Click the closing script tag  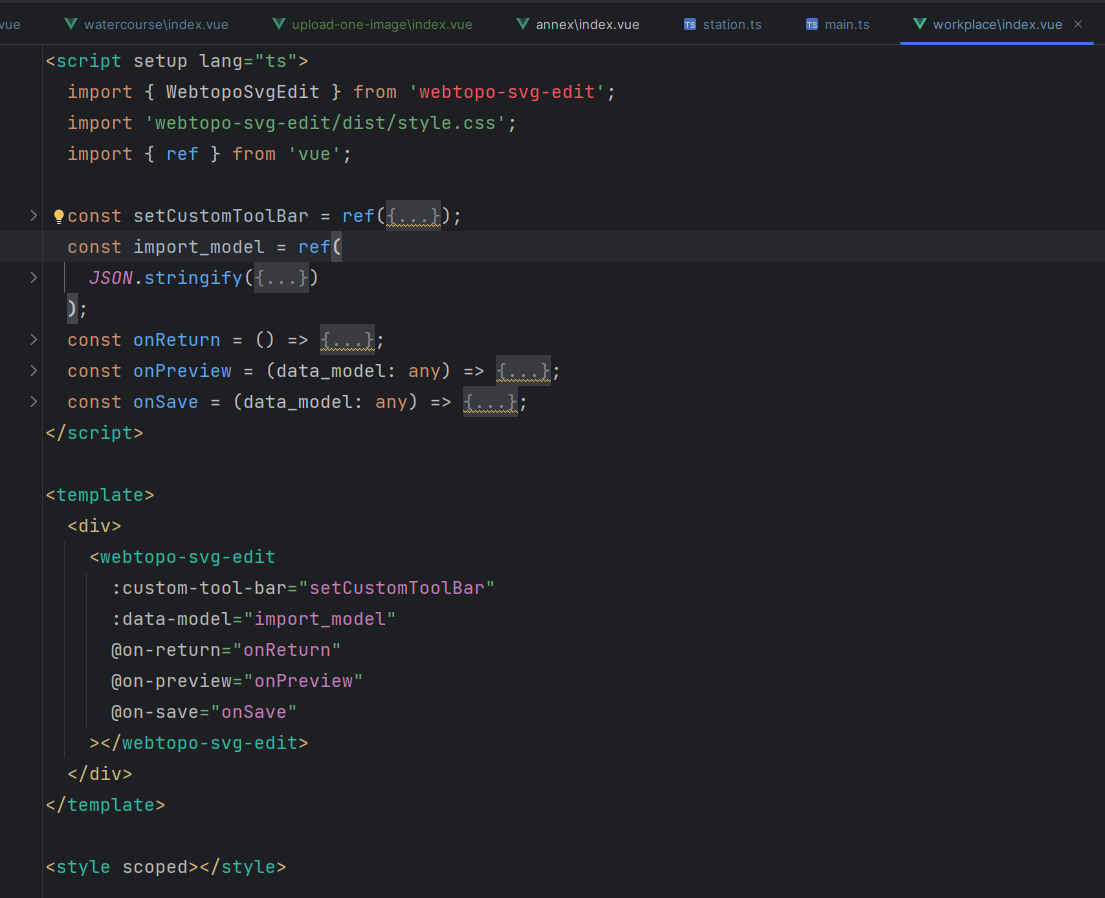94,433
